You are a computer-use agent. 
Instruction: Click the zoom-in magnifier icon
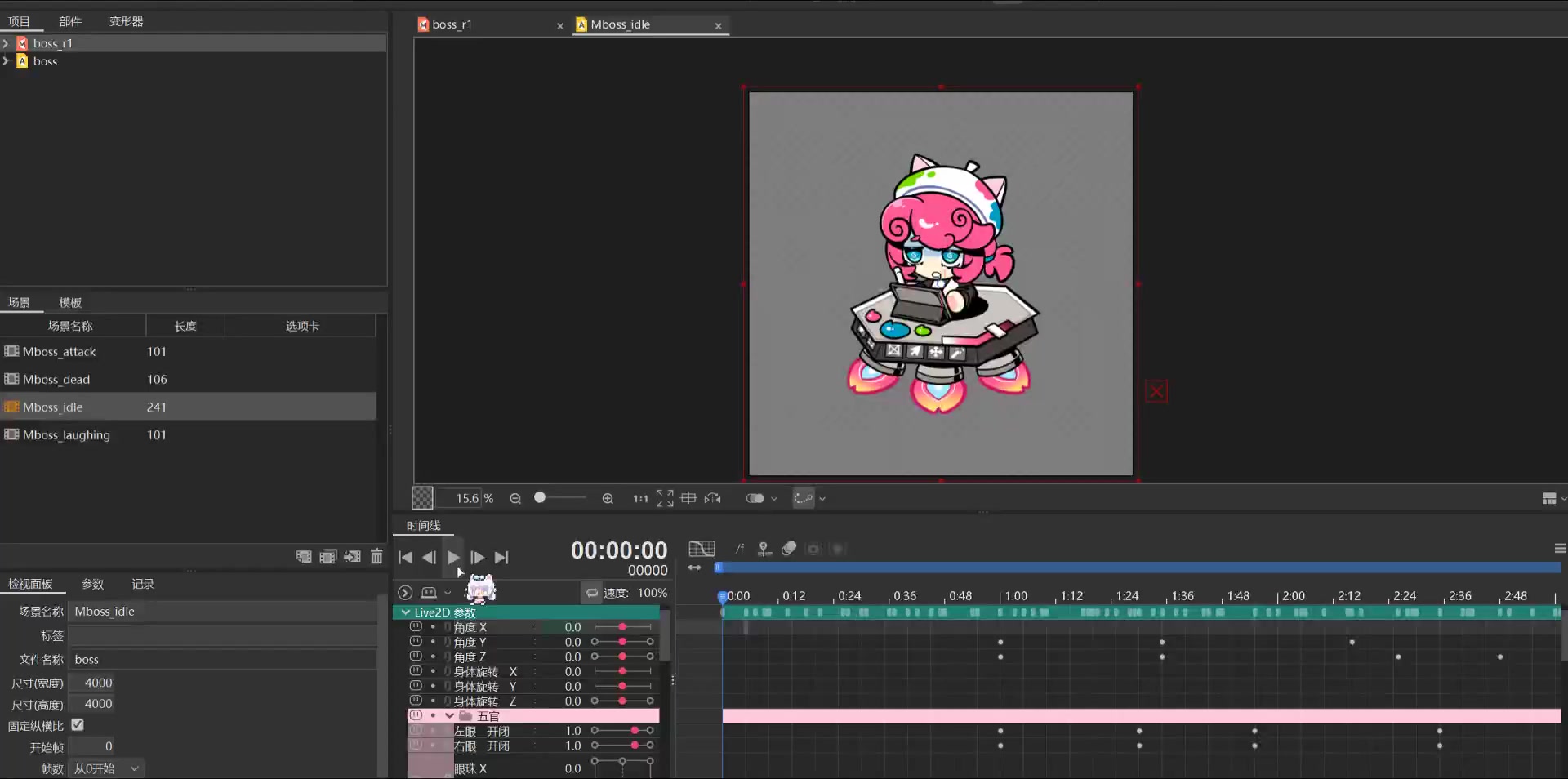coord(608,499)
